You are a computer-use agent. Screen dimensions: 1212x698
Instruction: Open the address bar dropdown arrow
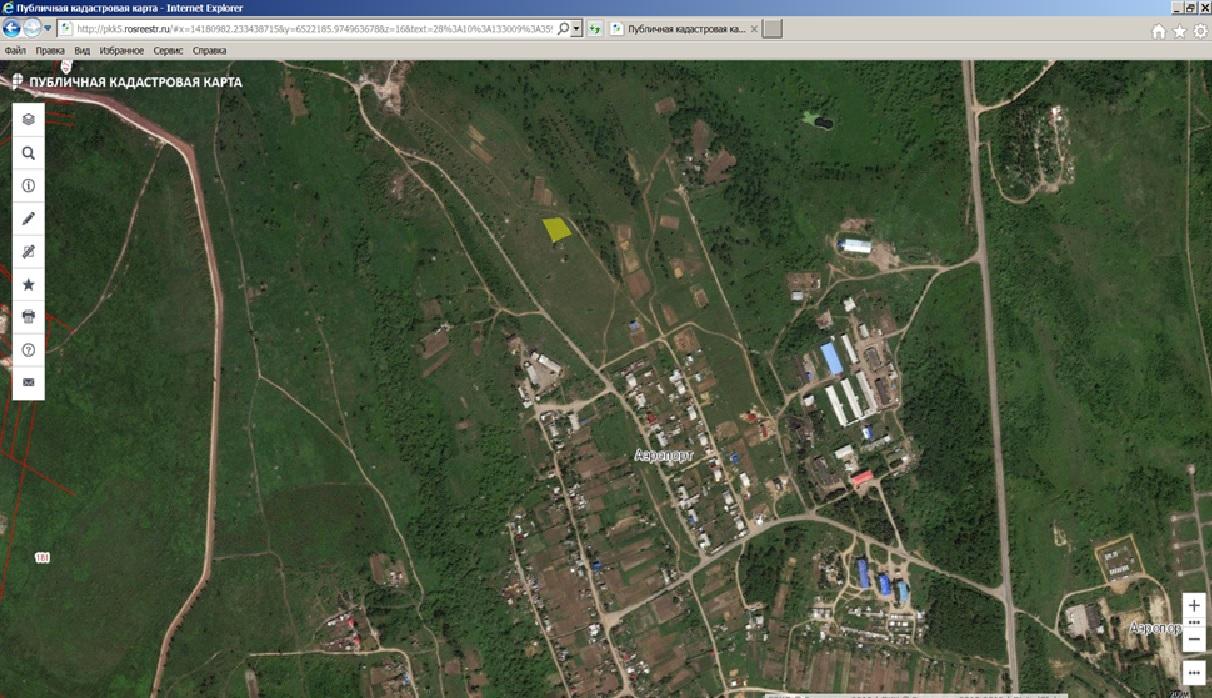(x=576, y=29)
